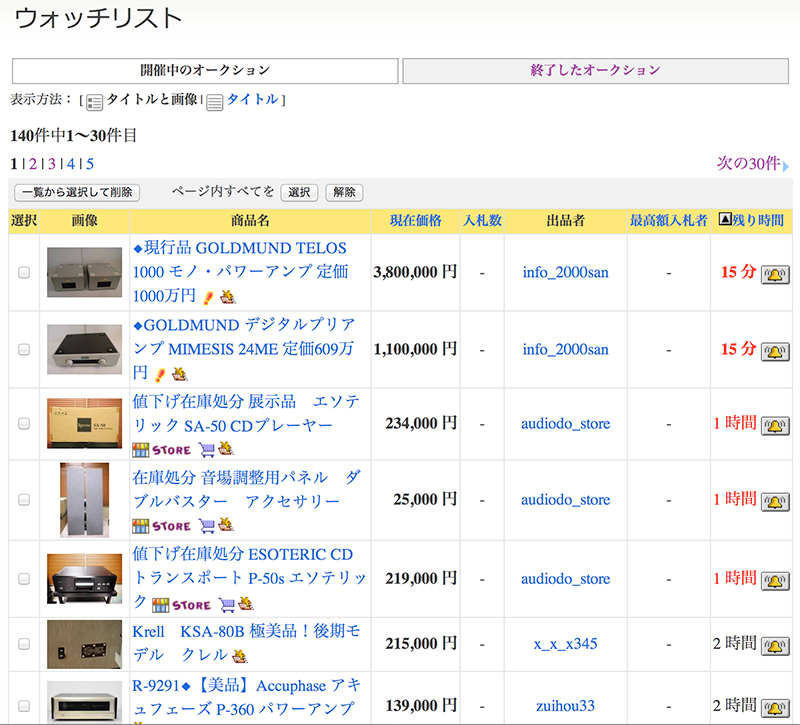The width and height of the screenshot is (800, 725).
Task: Switch to 開催中のオークション tab
Action: pos(205,71)
